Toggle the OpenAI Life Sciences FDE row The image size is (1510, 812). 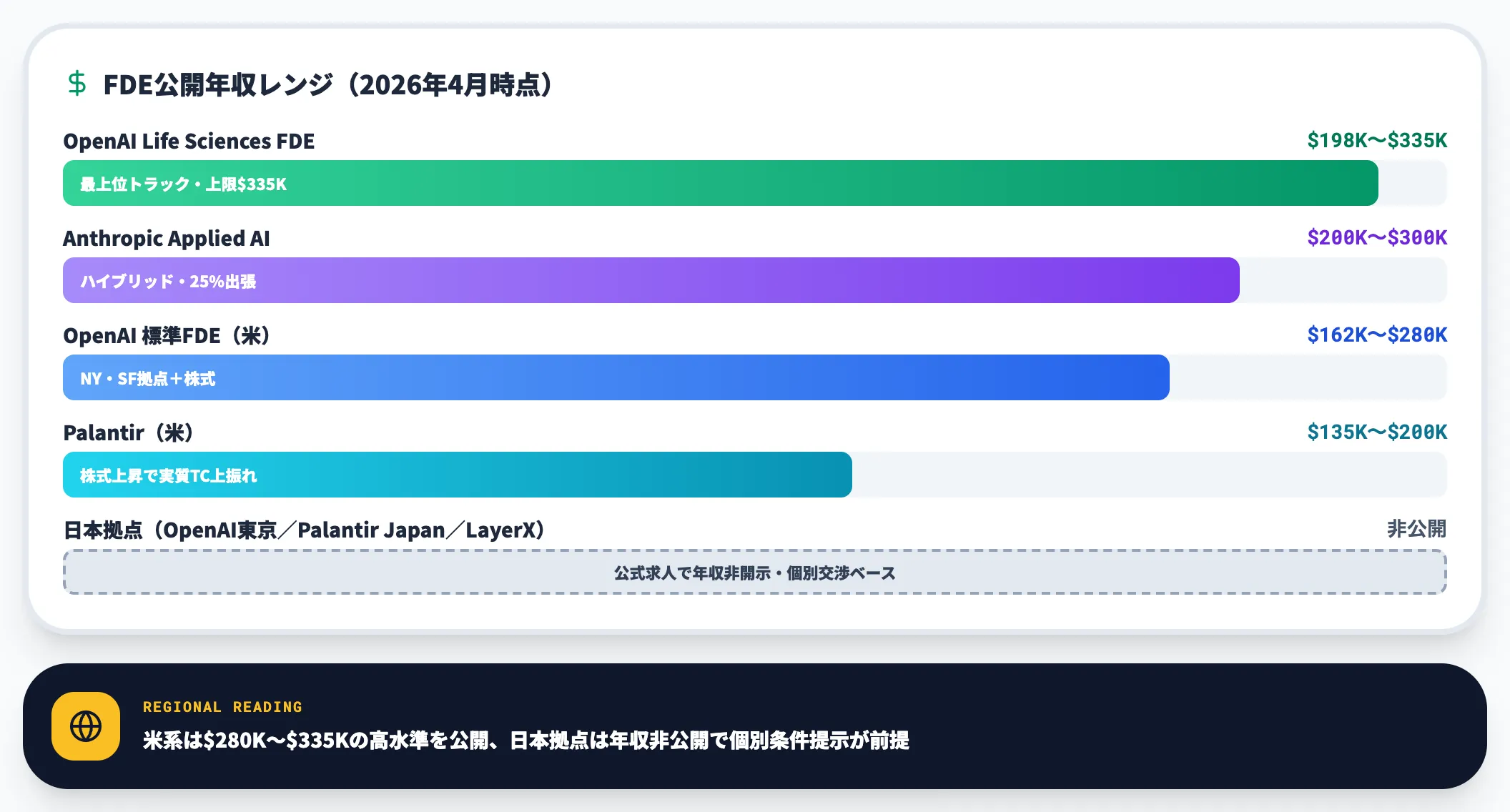pos(189,141)
